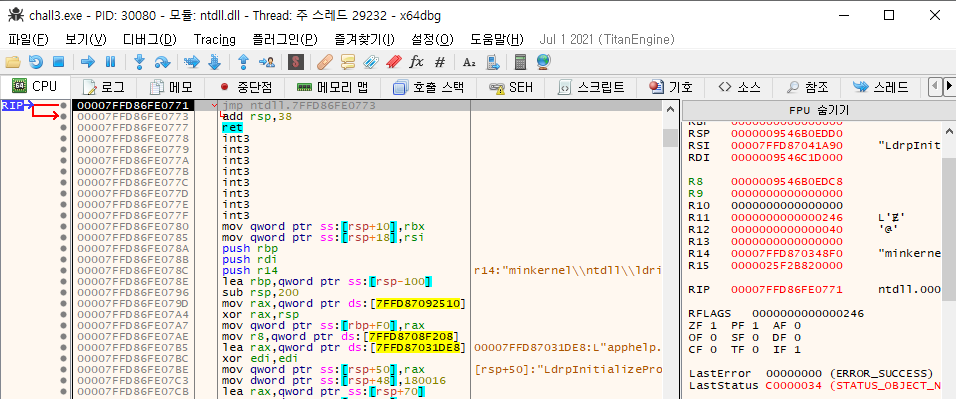
Task: Open the 설정(O) menu
Action: pyautogui.click(x=432, y=40)
